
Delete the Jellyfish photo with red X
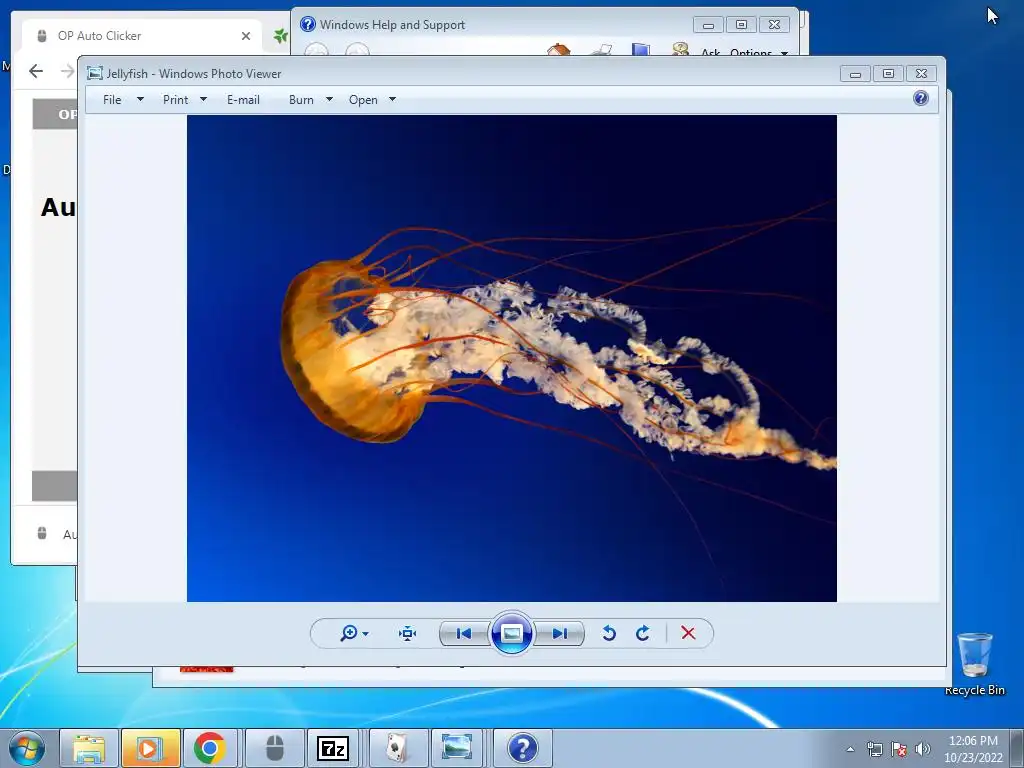(x=688, y=633)
